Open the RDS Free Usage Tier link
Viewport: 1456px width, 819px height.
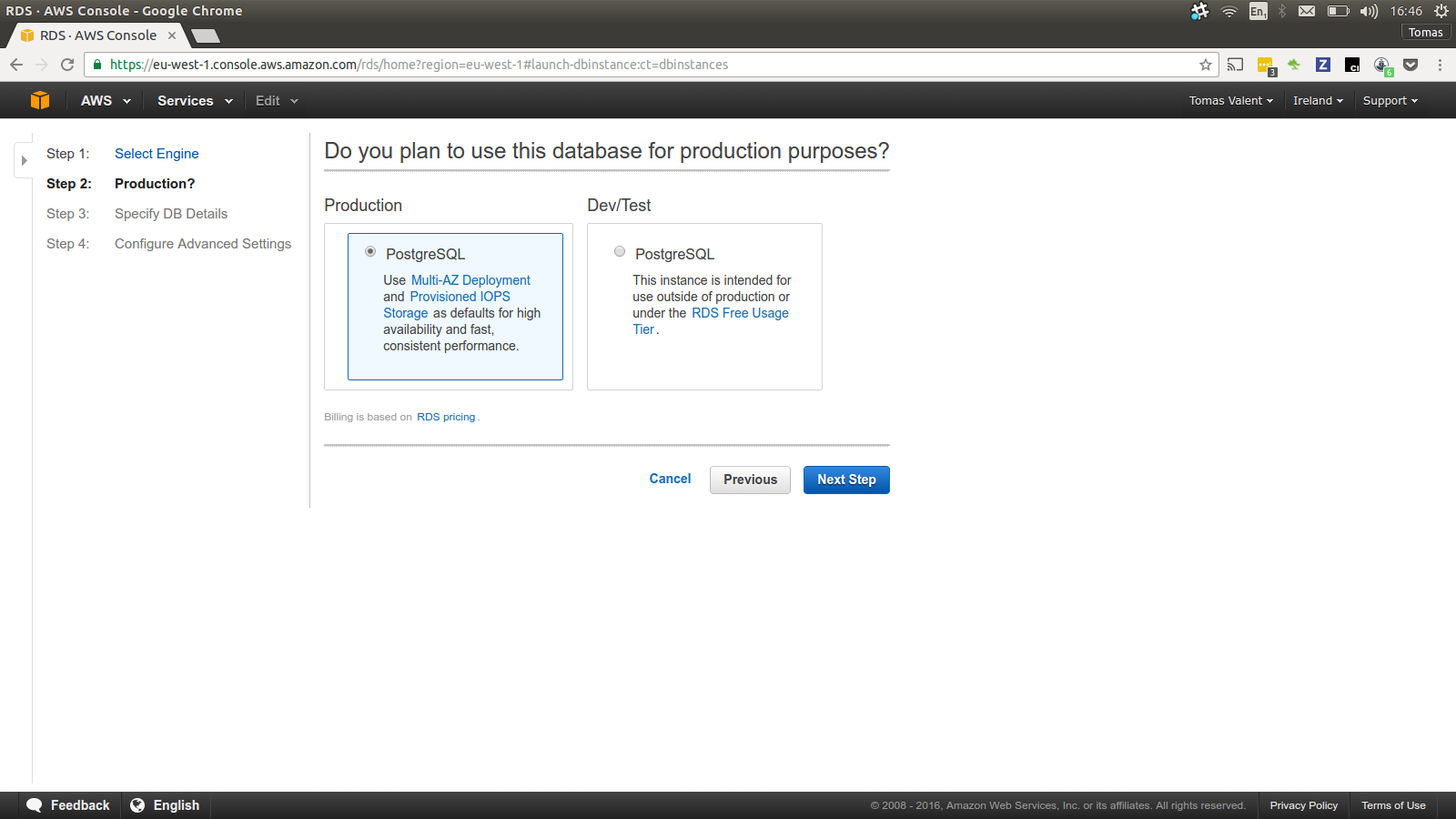740,313
